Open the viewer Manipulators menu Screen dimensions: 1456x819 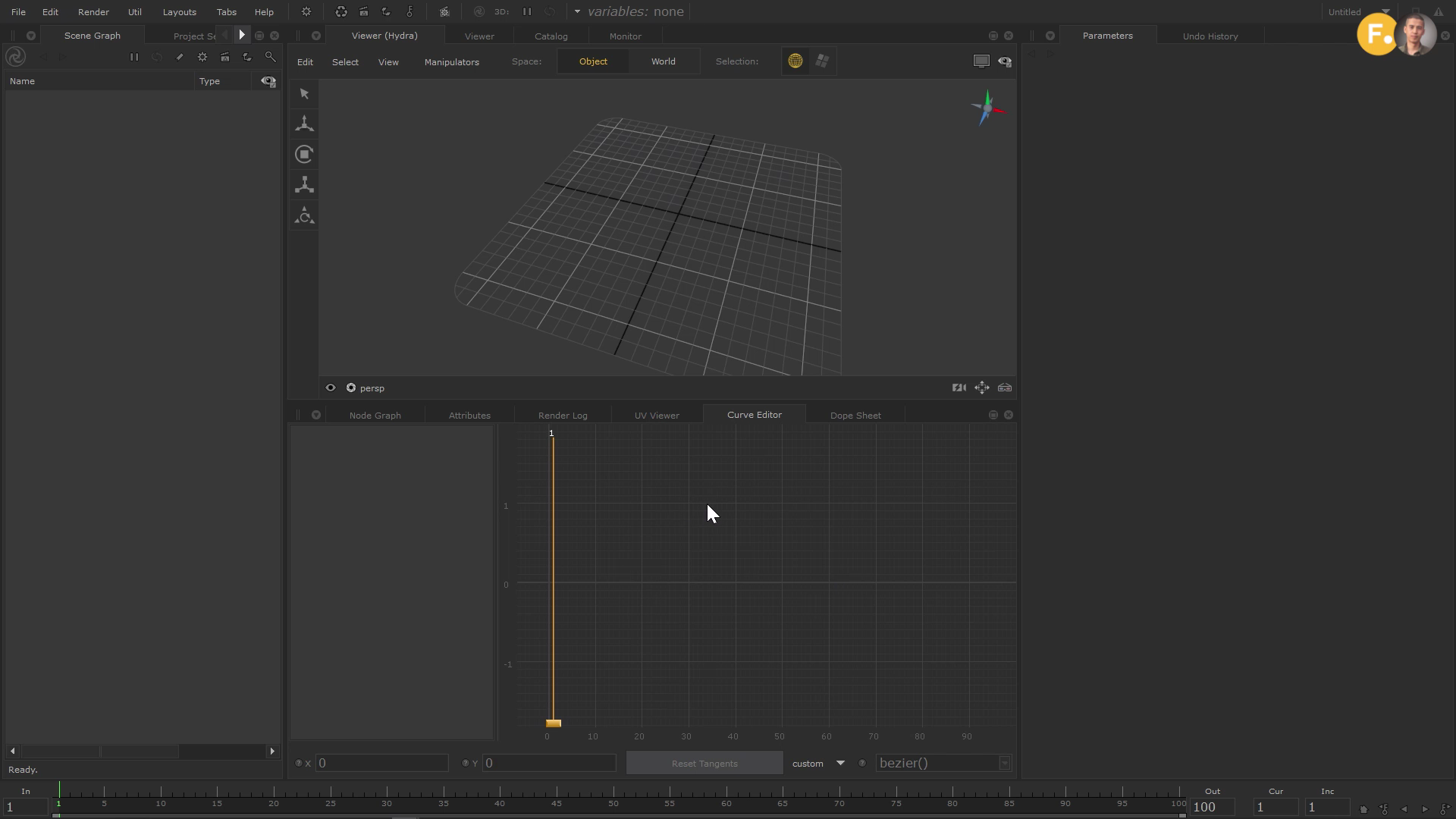click(451, 62)
